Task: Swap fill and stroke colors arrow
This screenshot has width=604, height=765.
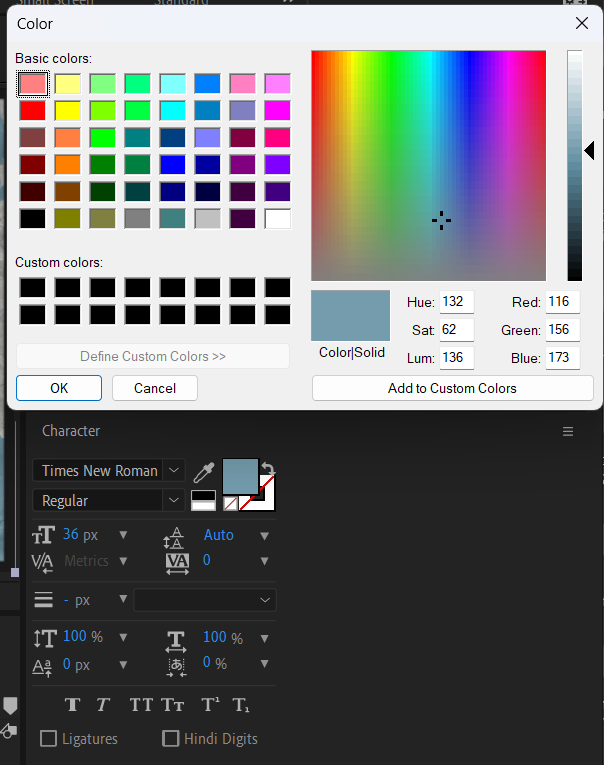Action: pyautogui.click(x=268, y=468)
